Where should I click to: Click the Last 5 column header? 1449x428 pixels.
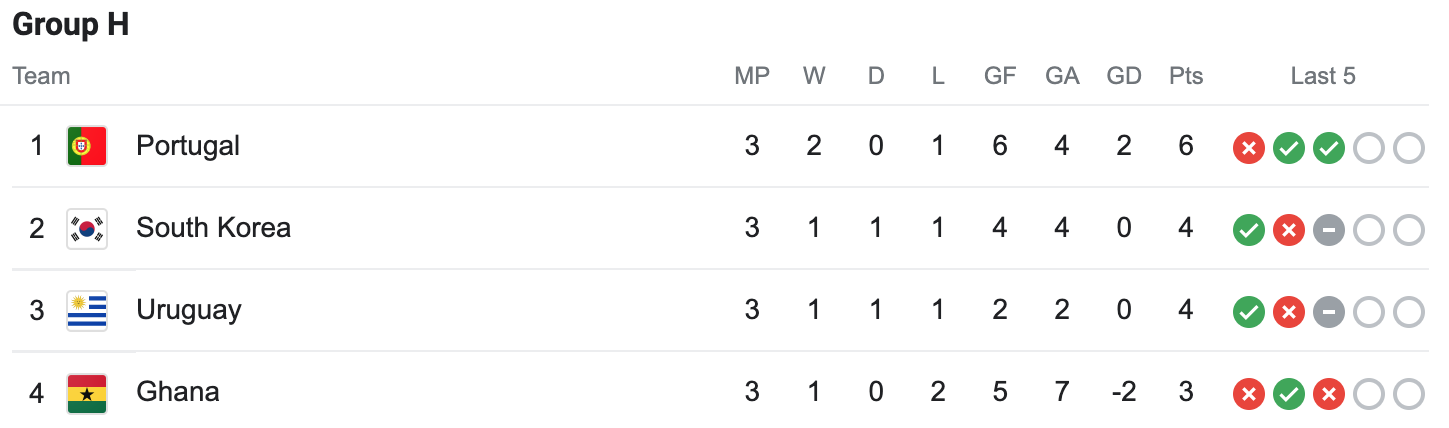click(1323, 76)
